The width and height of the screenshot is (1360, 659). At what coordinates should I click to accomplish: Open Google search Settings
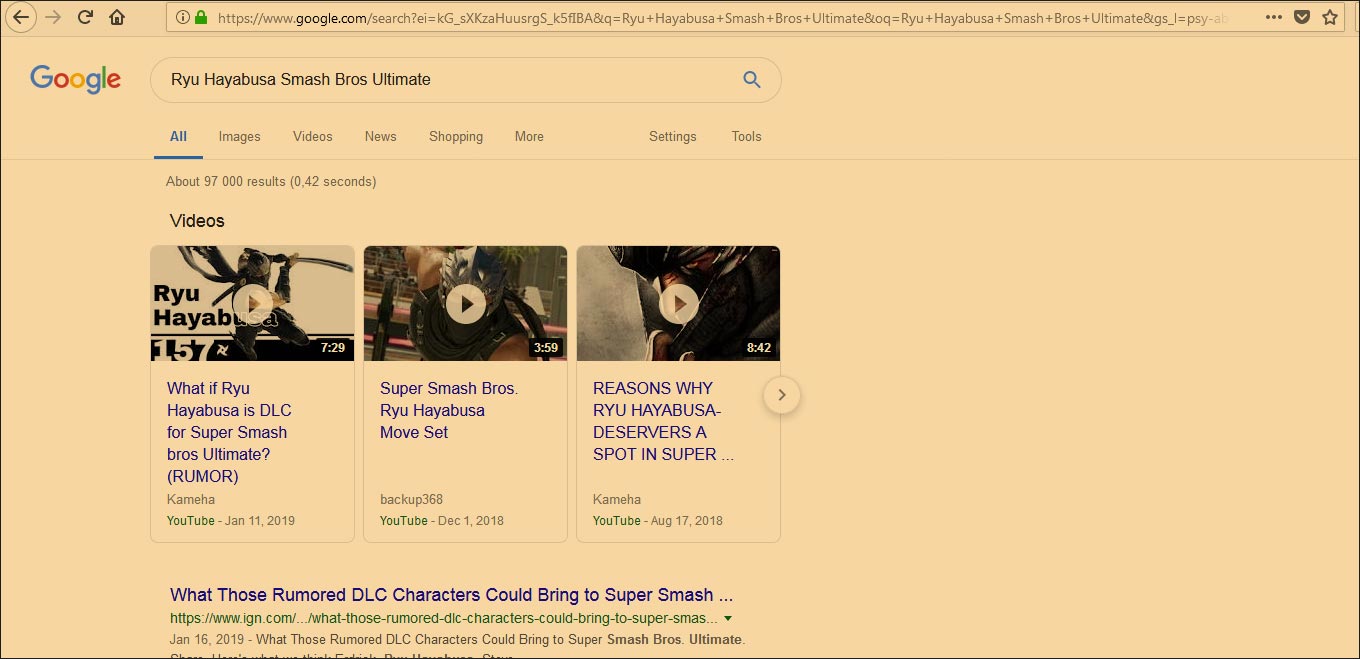pos(672,136)
